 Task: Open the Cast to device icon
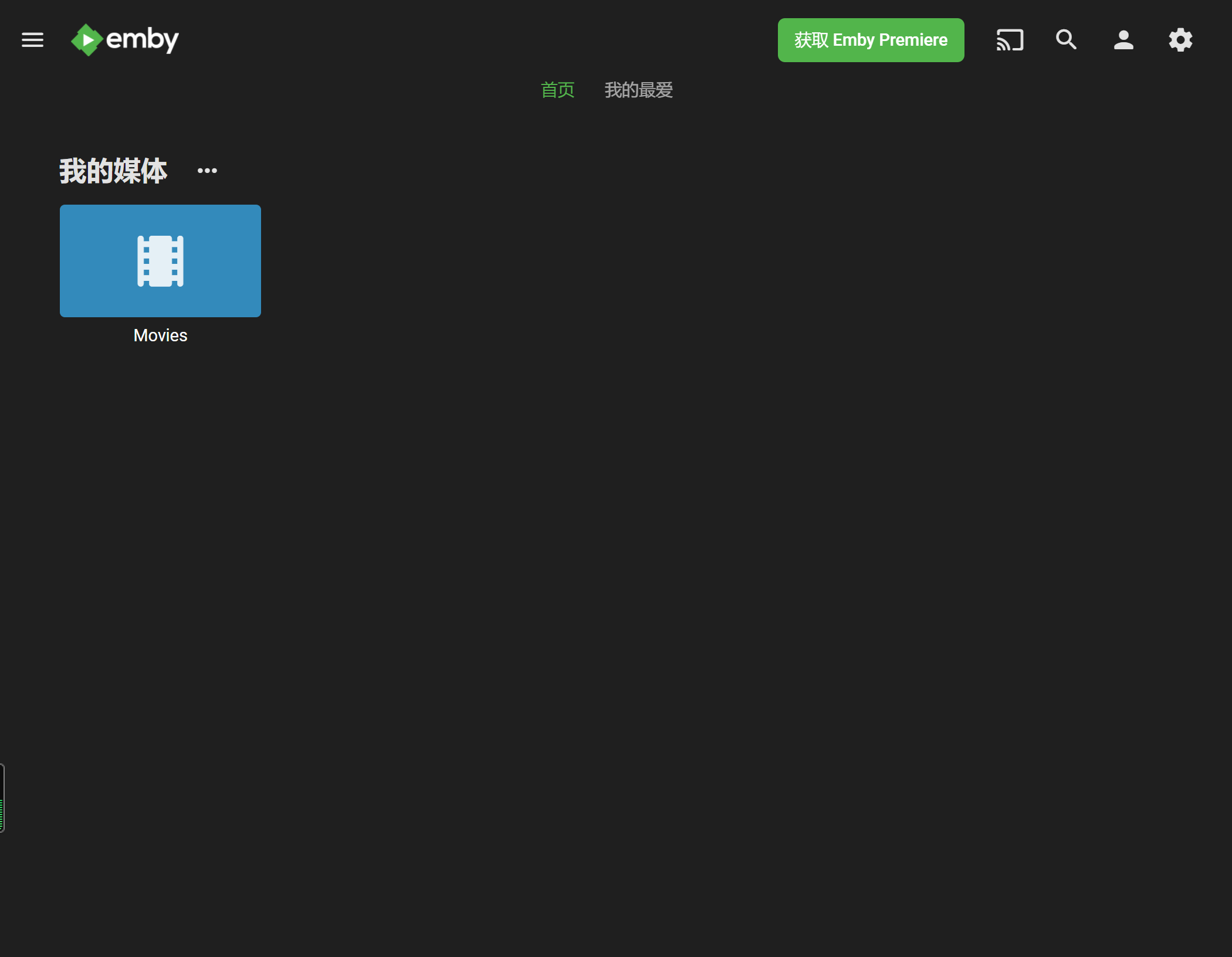(x=1010, y=40)
